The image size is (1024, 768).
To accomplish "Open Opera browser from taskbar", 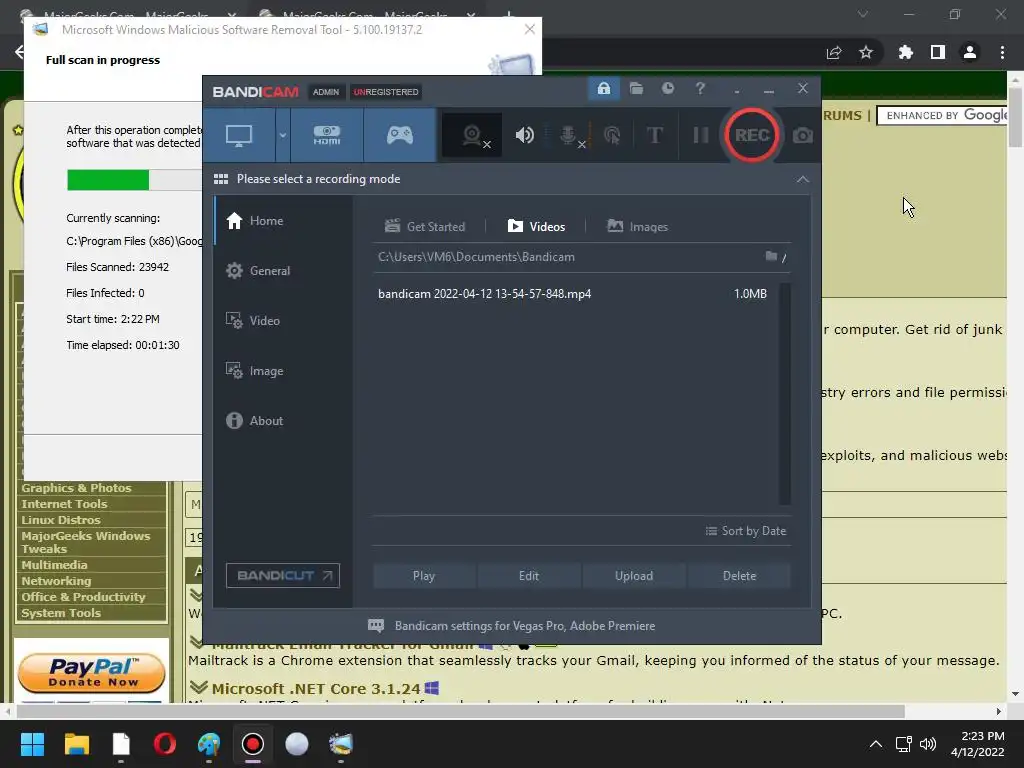I will [165, 744].
